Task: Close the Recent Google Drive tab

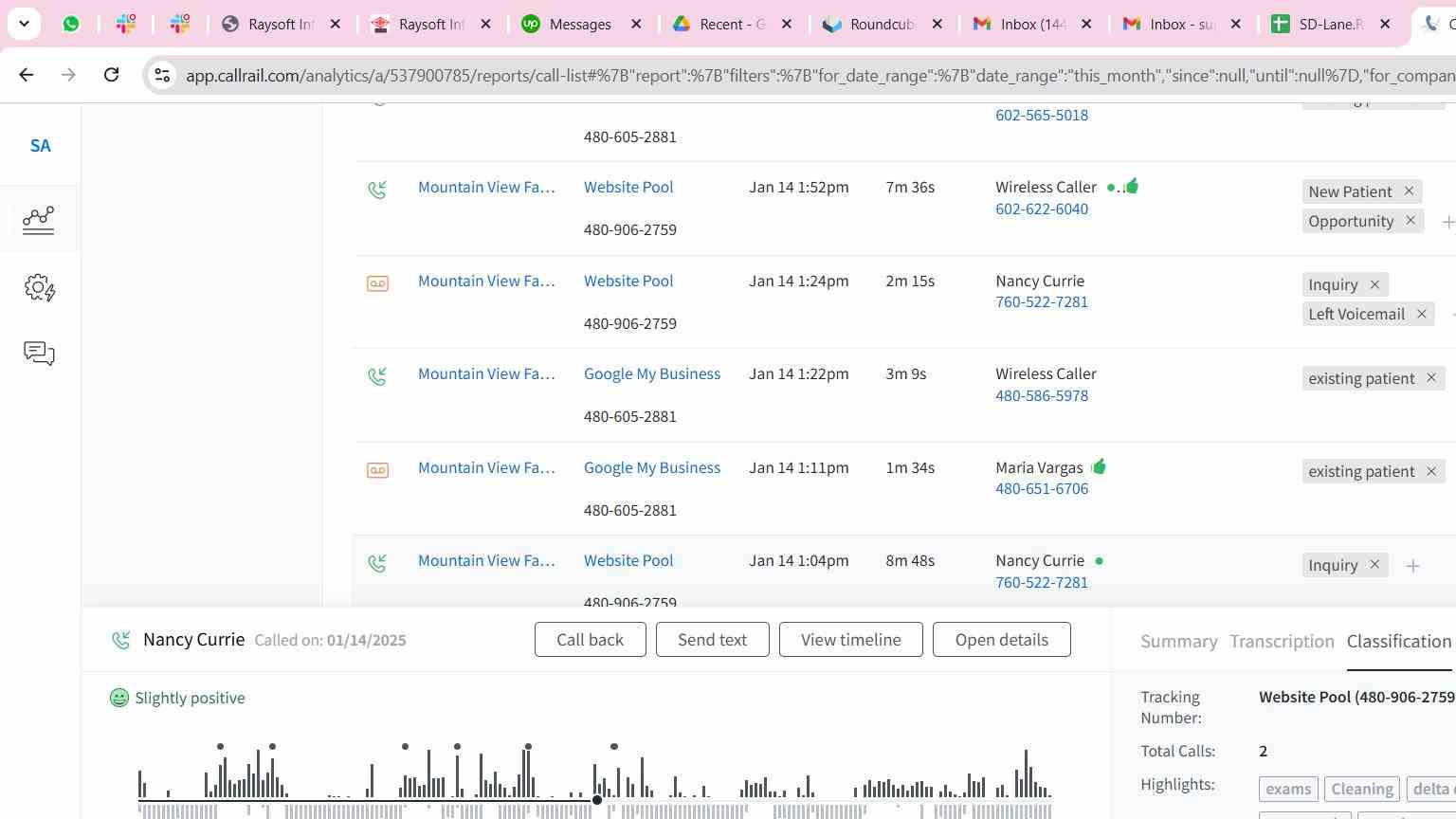Action: [x=786, y=24]
